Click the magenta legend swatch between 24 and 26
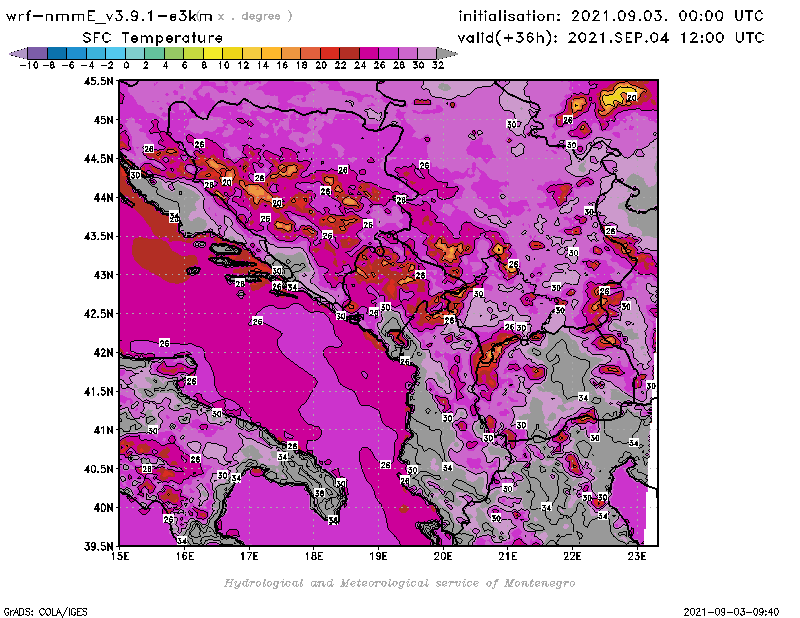 pyautogui.click(x=369, y=53)
